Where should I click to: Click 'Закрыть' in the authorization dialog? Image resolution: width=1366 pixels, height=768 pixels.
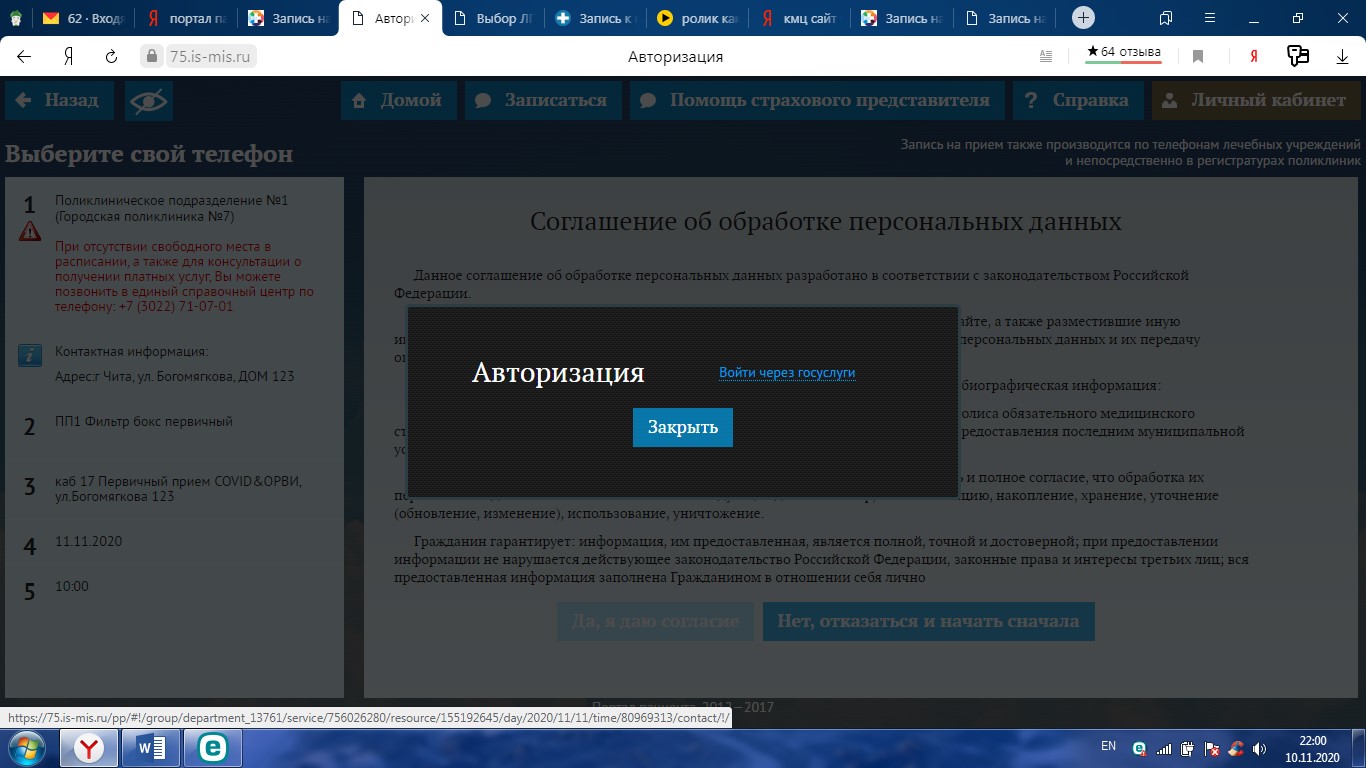682,427
